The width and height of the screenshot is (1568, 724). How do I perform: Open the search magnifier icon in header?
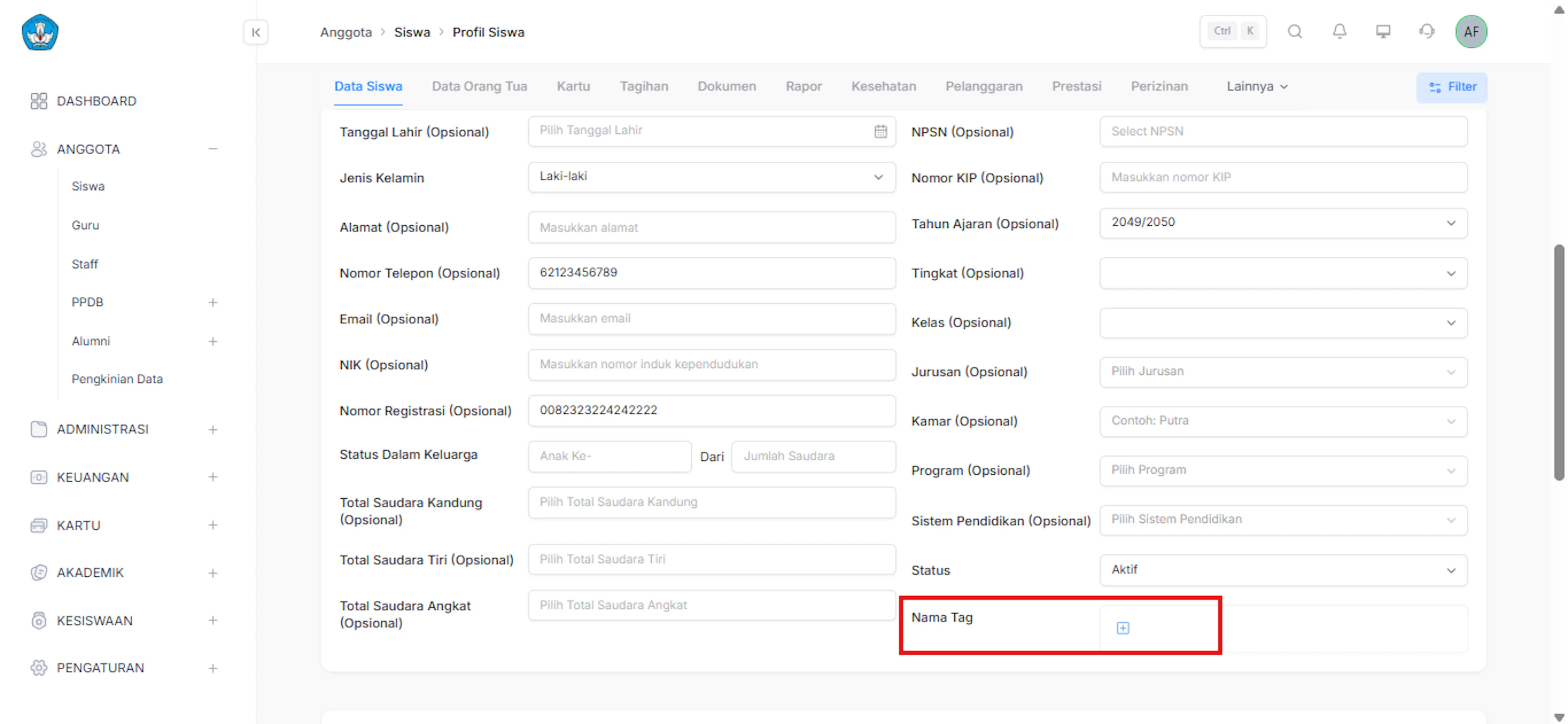(1295, 32)
